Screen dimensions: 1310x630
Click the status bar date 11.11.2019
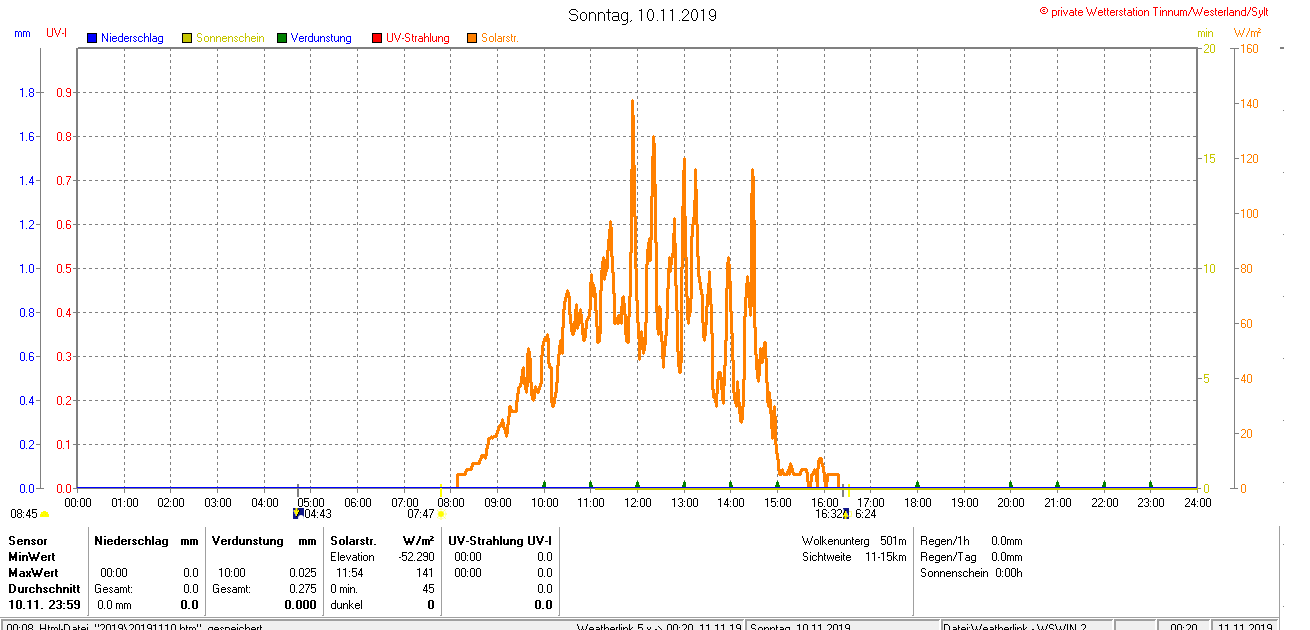(1244, 626)
